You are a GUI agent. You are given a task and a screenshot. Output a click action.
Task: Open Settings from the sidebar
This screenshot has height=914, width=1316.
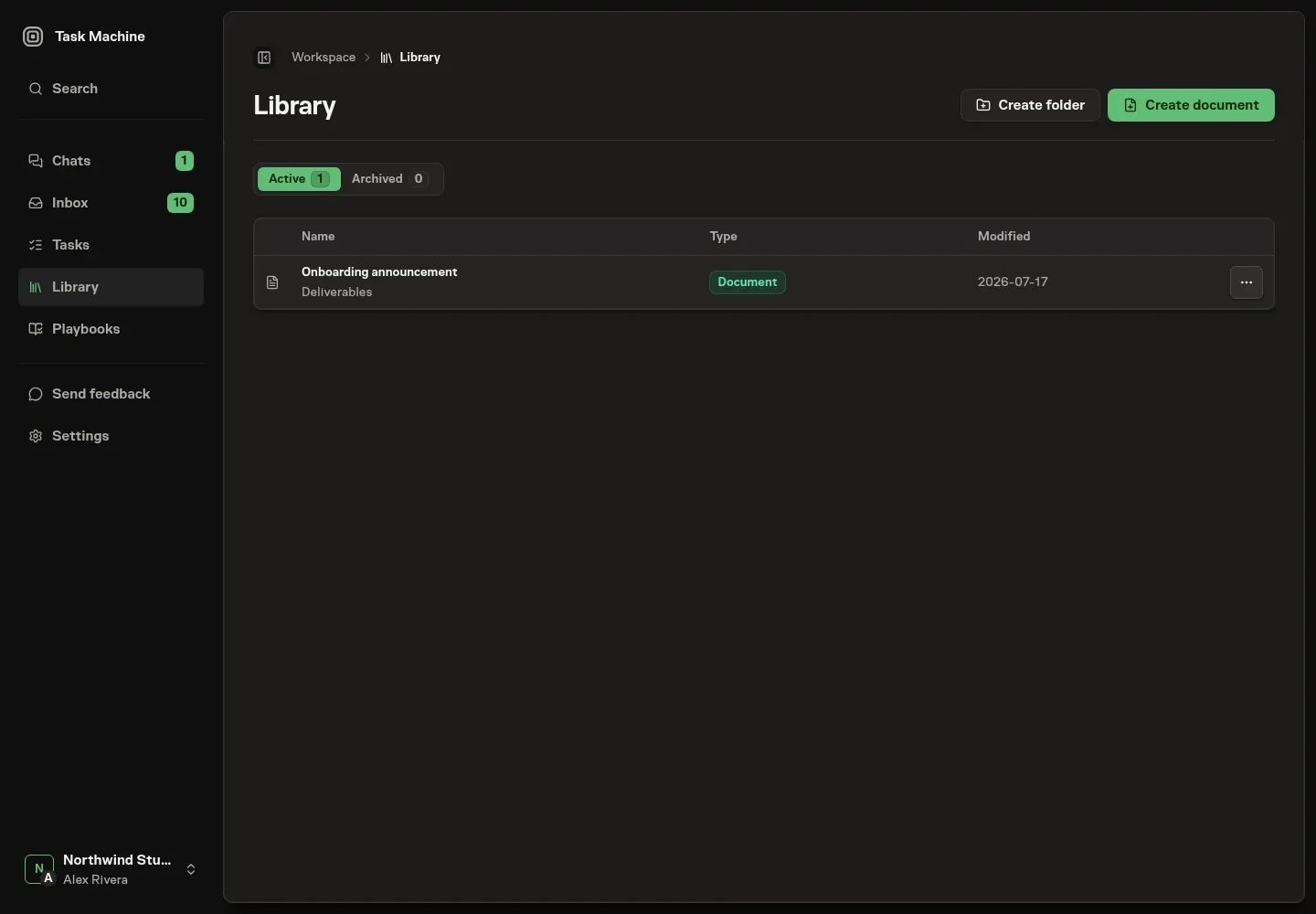coord(111,436)
